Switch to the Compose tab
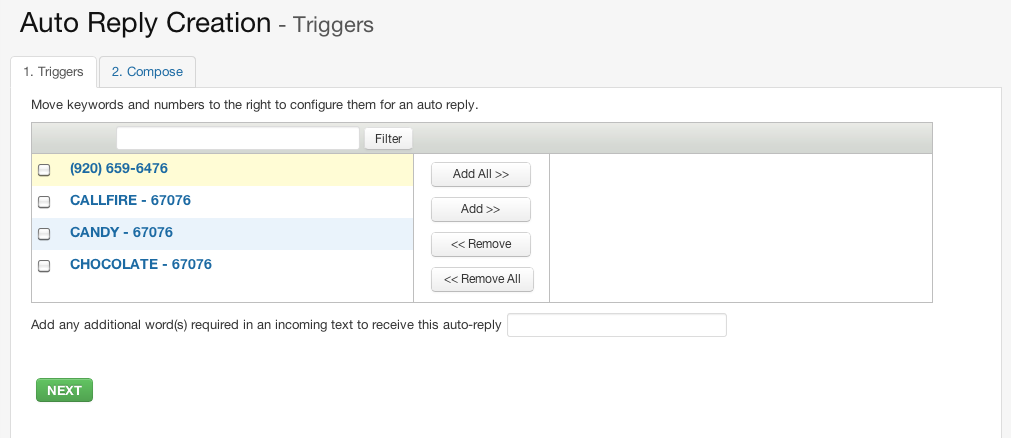This screenshot has height=438, width=1011. tap(147, 72)
